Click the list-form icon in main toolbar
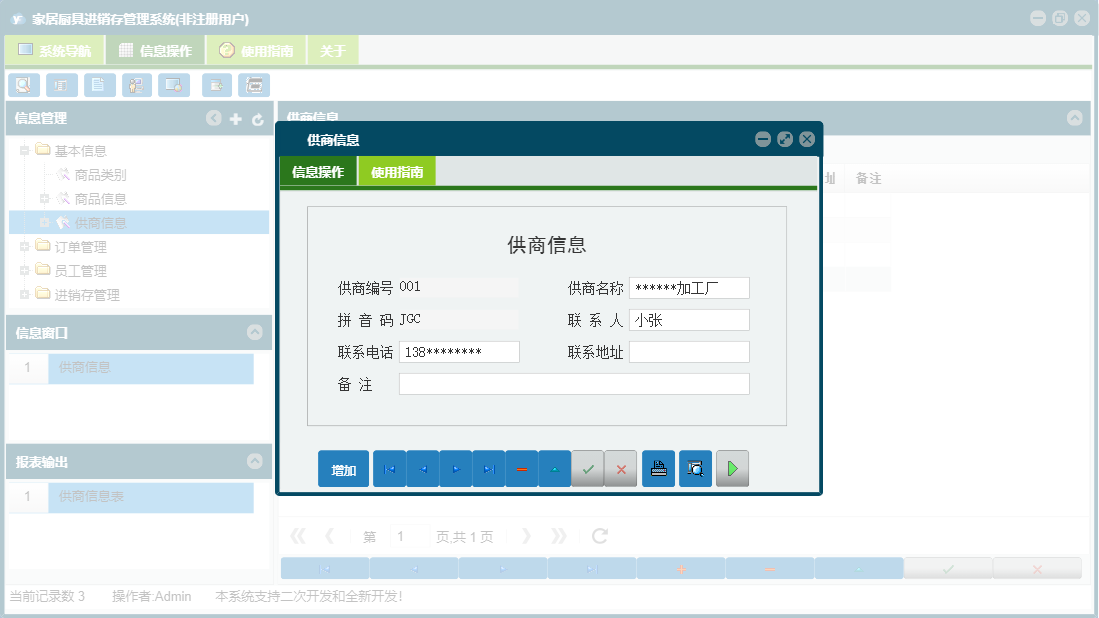The height and width of the screenshot is (618, 1099). [62, 85]
